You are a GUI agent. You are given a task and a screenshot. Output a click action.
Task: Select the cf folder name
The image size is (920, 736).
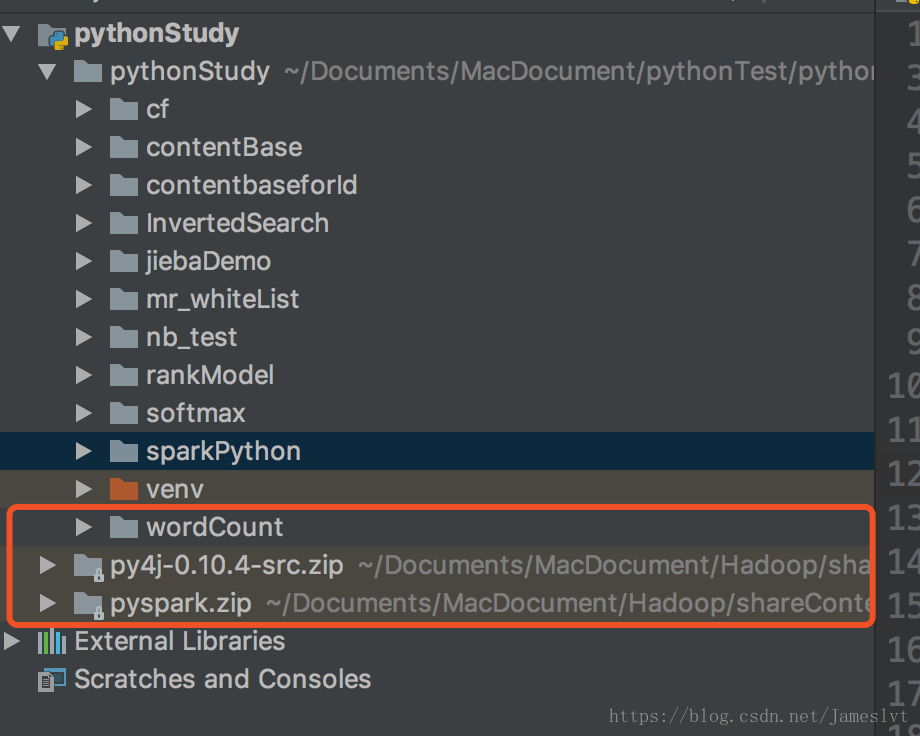pos(157,109)
